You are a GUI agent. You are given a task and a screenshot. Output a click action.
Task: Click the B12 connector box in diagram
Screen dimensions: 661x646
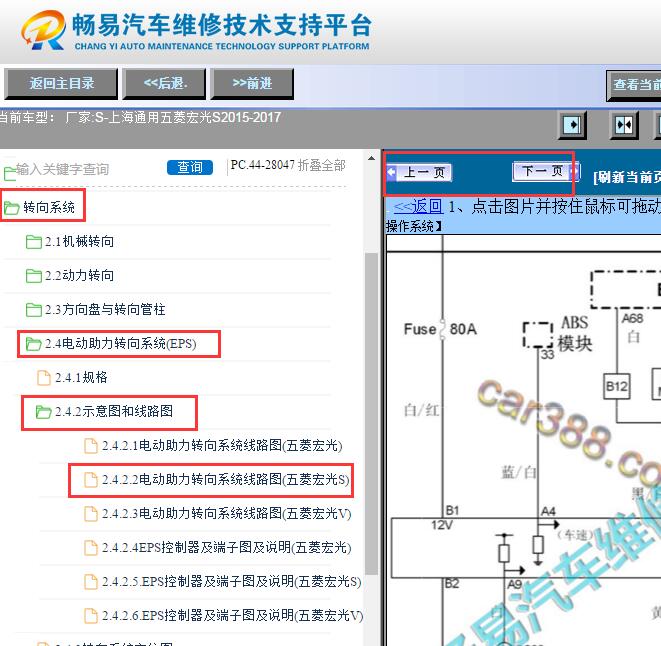(617, 386)
